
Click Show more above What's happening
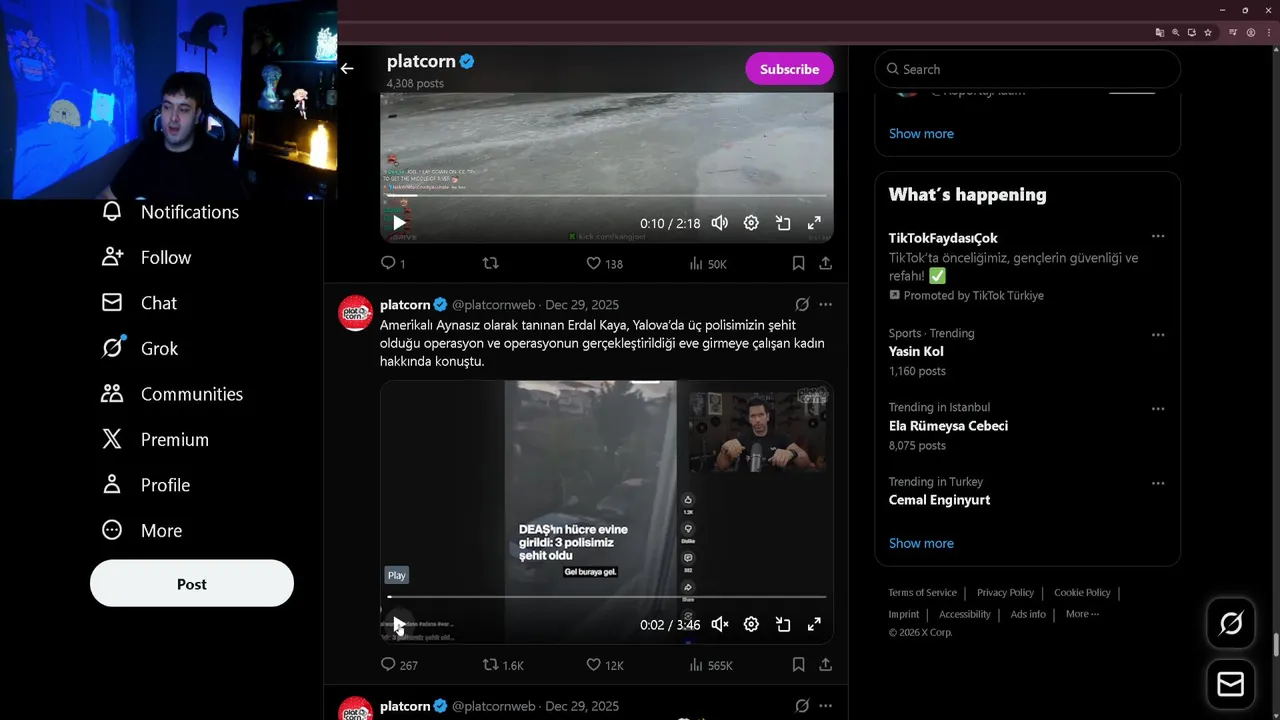(x=921, y=133)
